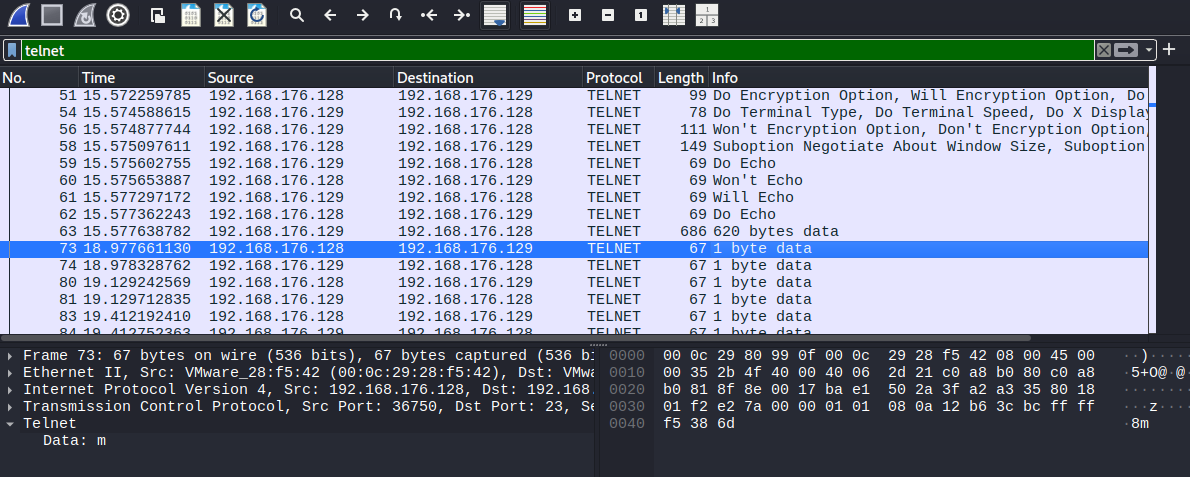Select packet 61 Will Echo
The width and height of the screenshot is (1190, 477).
[574, 197]
